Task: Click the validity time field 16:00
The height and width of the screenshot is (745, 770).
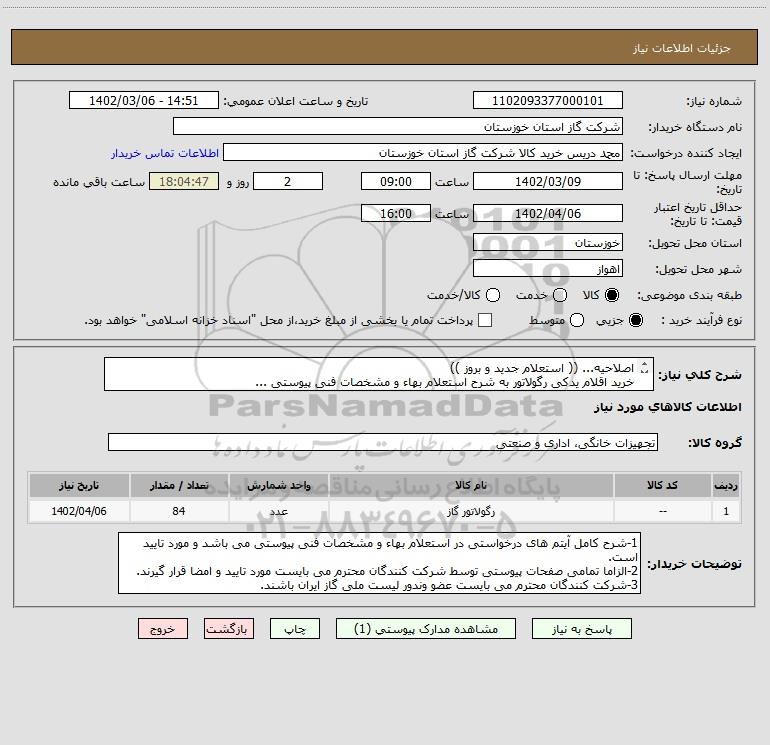Action: click(x=396, y=213)
